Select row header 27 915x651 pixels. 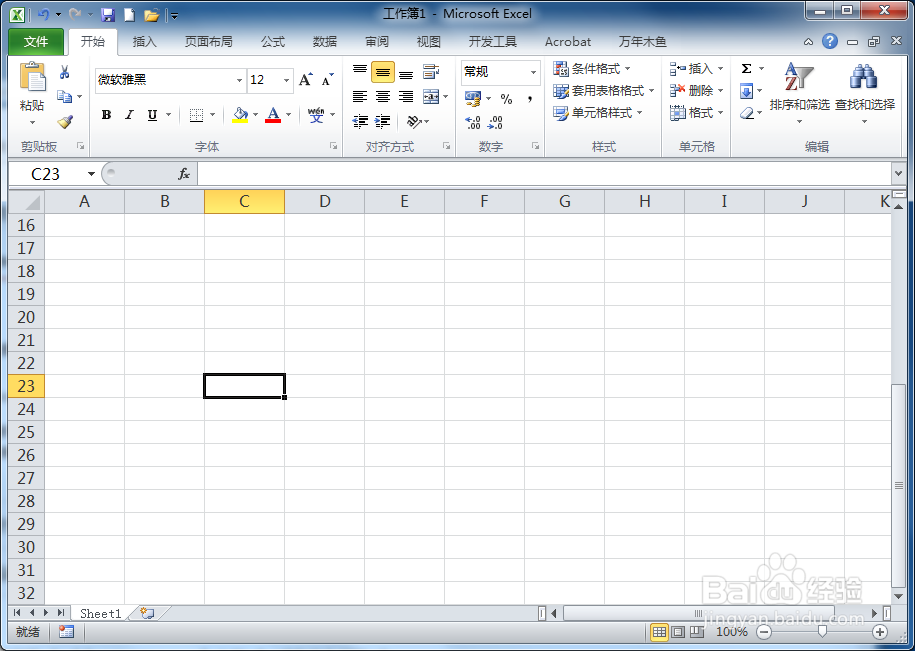(x=26, y=478)
